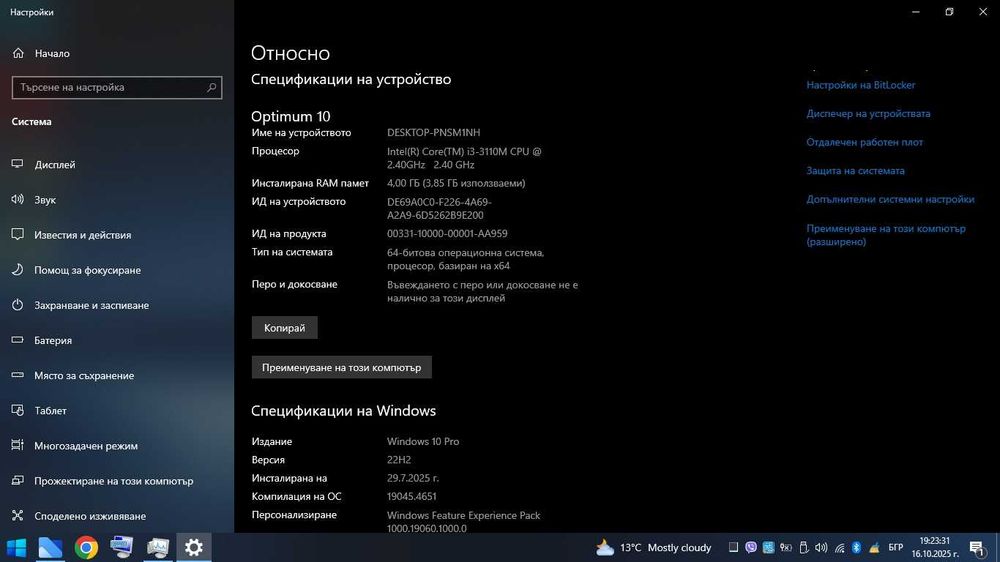Image resolution: width=1000 pixels, height=562 pixels.
Task: Click the install date 29.7.2025 г.
Action: click(413, 478)
